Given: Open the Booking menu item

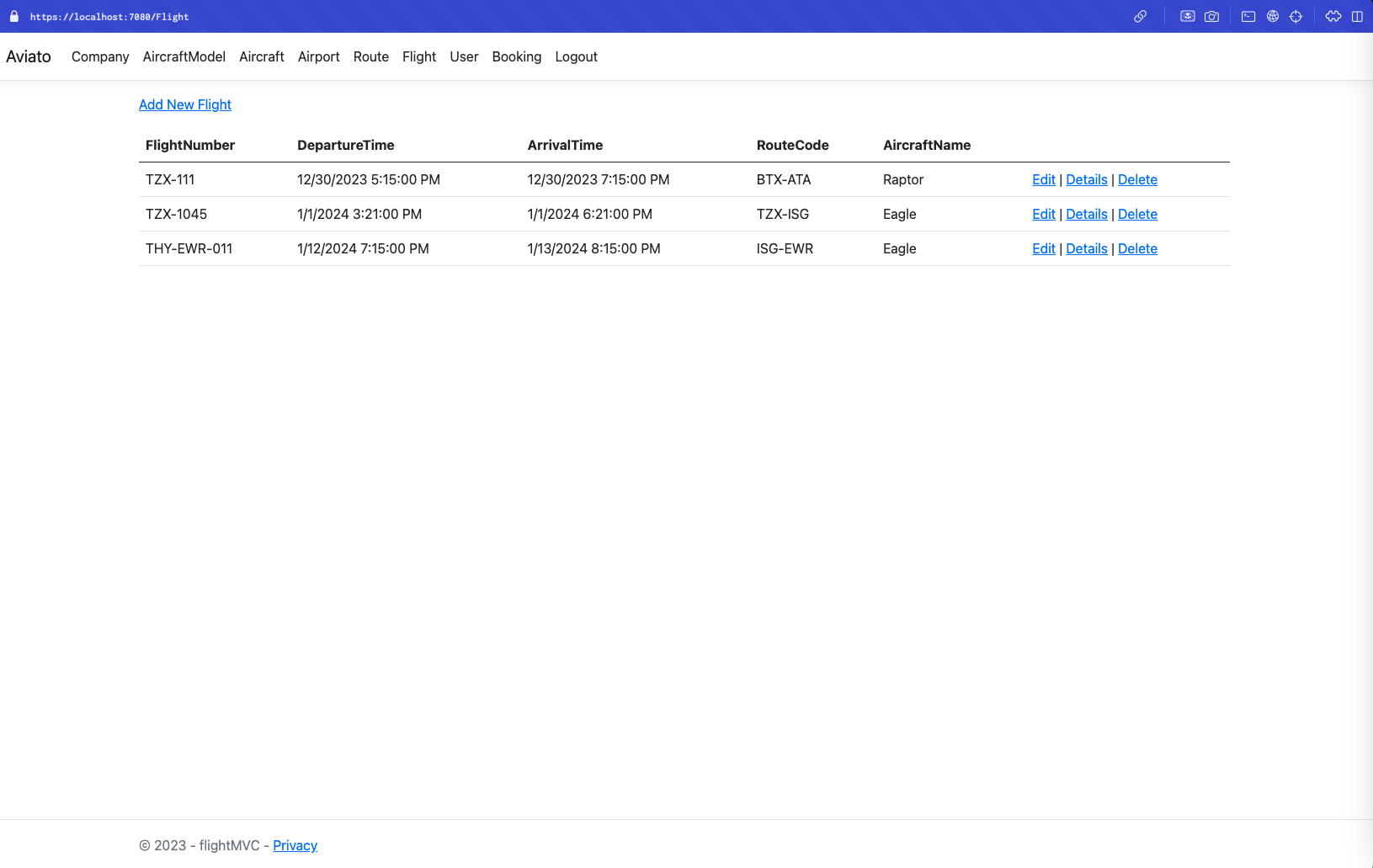Looking at the screenshot, I should tap(517, 56).
